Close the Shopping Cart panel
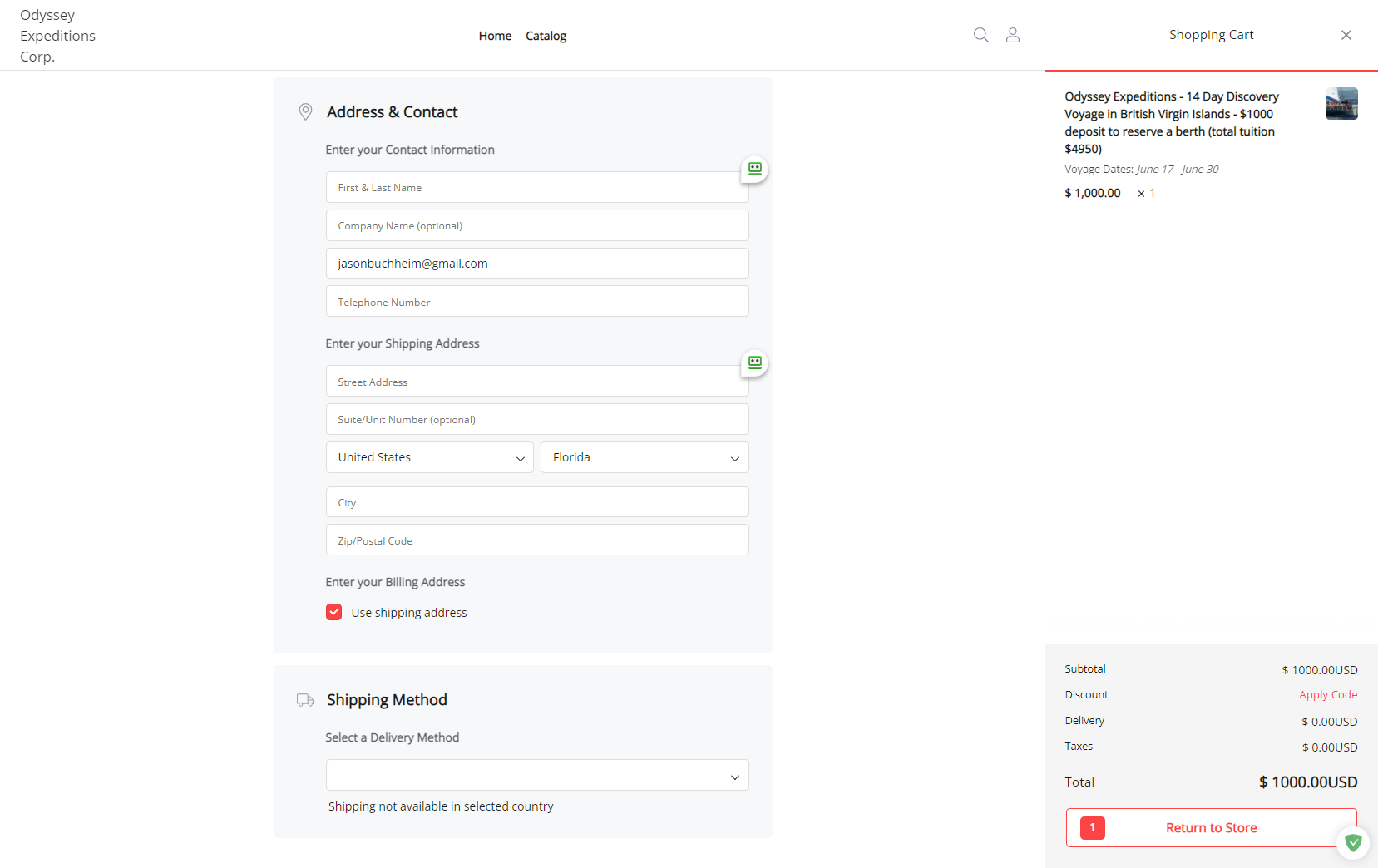This screenshot has height=868, width=1378. click(1346, 35)
